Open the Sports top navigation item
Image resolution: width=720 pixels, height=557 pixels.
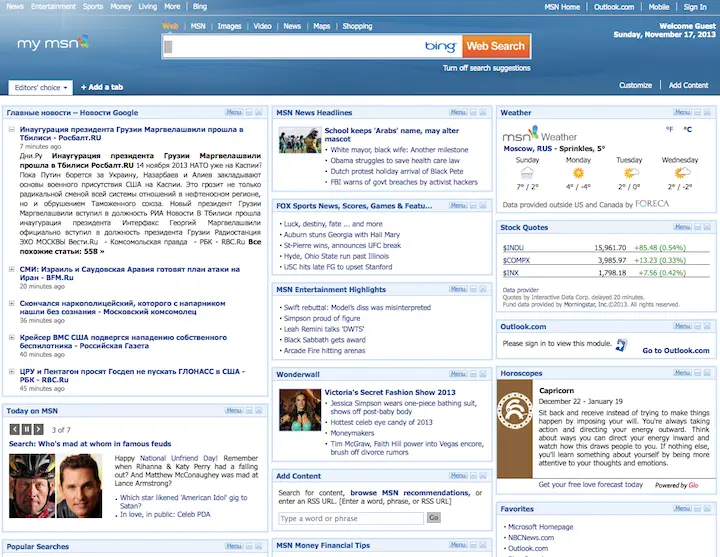pos(93,6)
